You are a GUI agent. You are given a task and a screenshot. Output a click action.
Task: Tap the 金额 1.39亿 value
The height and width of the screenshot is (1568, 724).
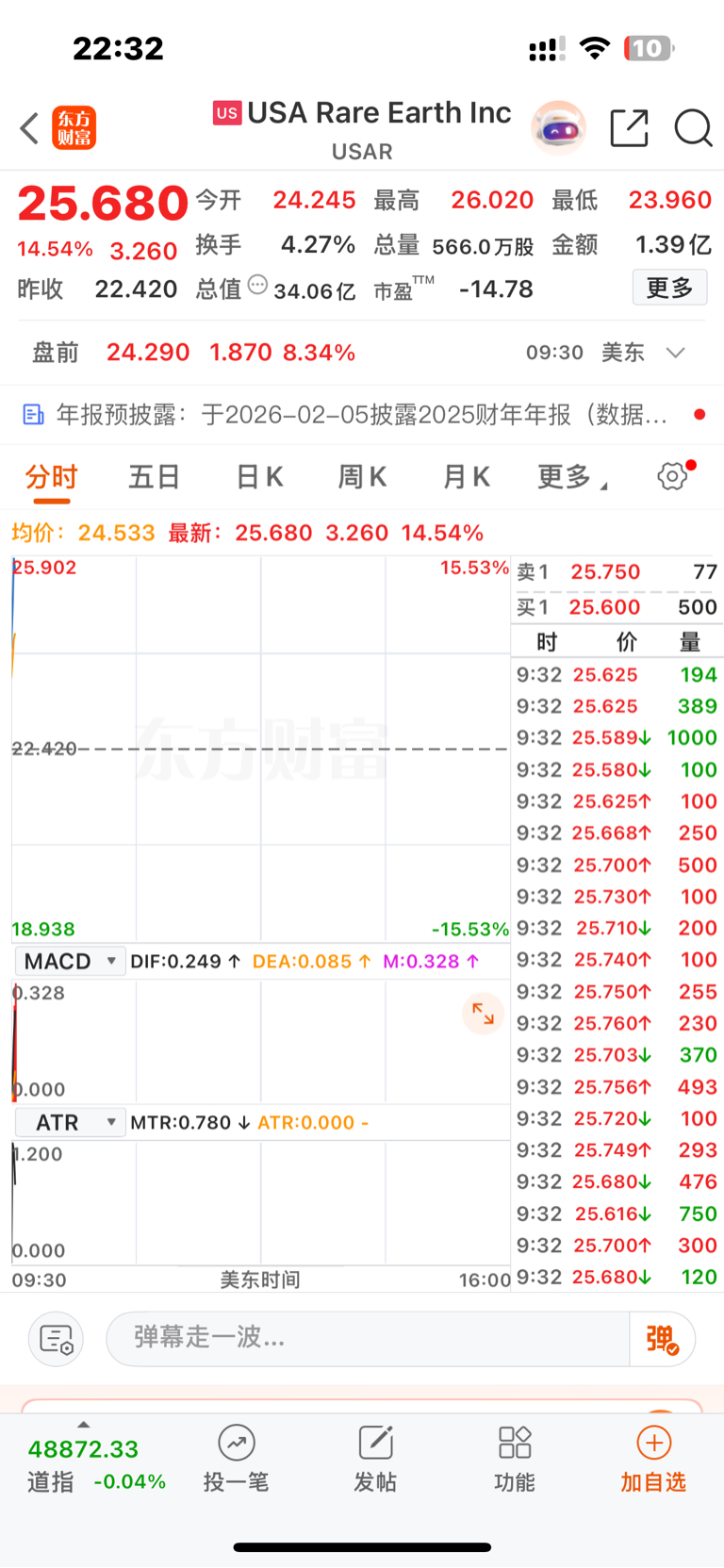tap(673, 245)
